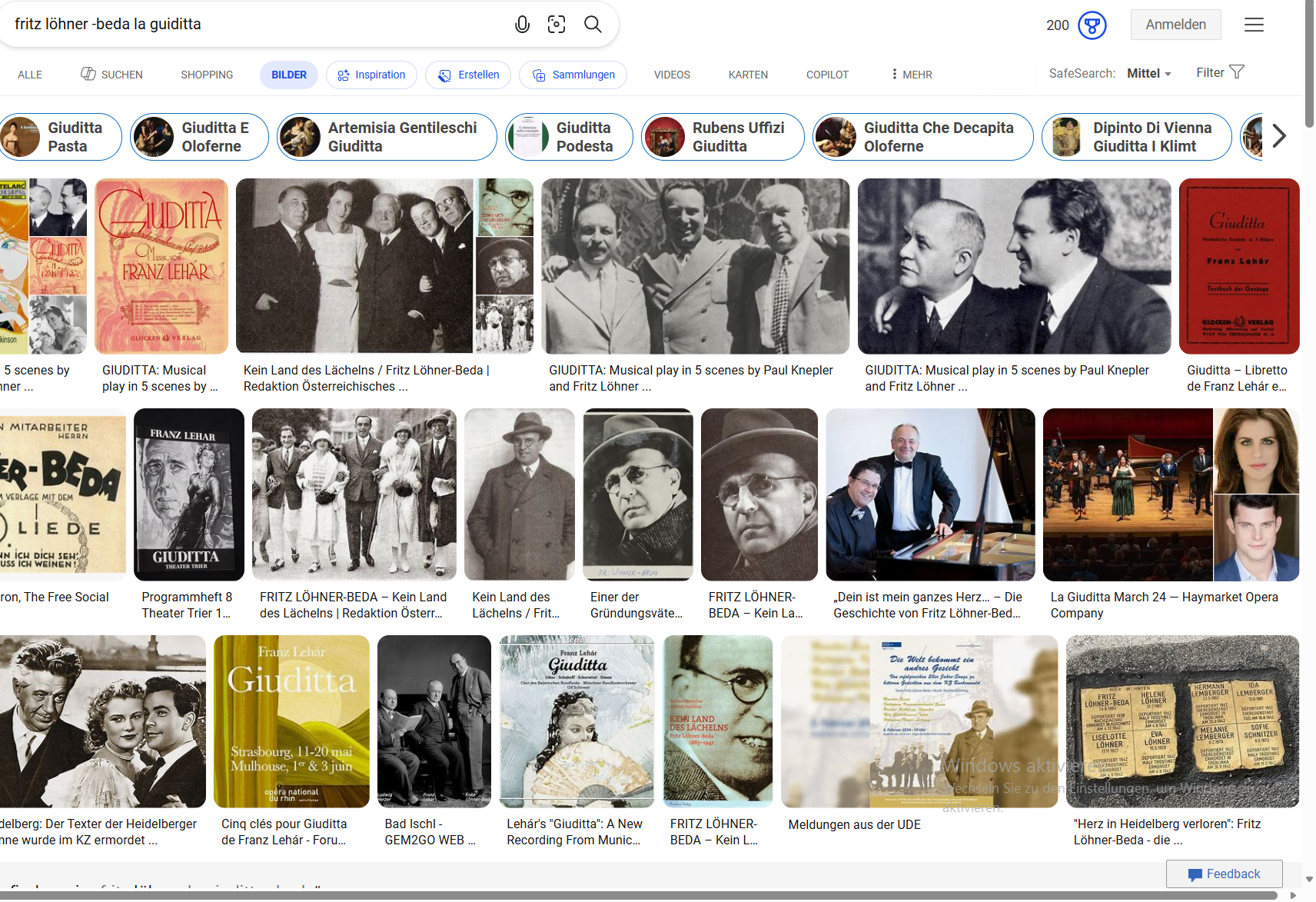Open the hamburger settings menu

[1255, 25]
